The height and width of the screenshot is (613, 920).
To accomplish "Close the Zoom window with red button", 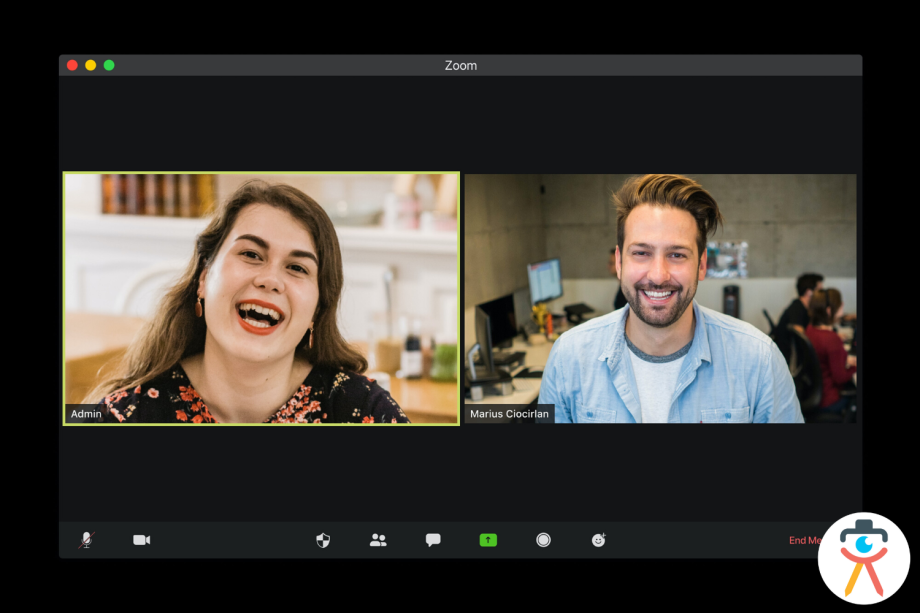I will point(72,65).
